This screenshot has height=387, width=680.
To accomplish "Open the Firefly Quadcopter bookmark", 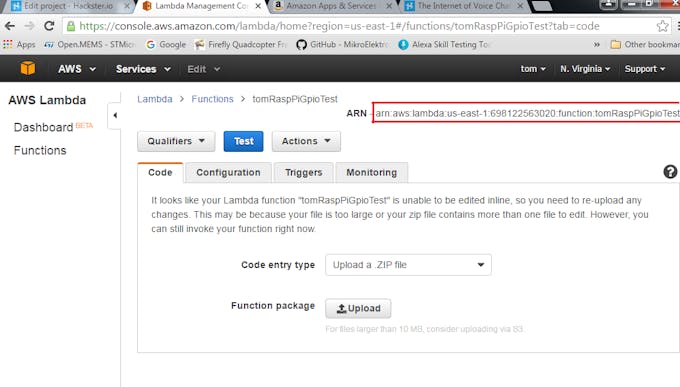I will point(241,44).
